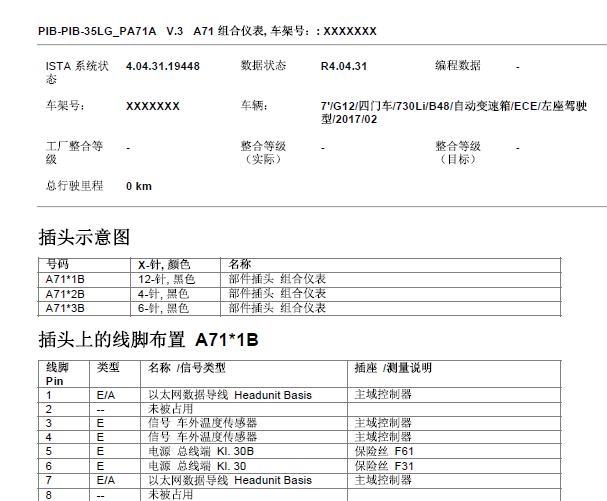Click the 插头上的线脚布置 A71*1B heading
The width and height of the screenshot is (607, 501).
pos(148,340)
